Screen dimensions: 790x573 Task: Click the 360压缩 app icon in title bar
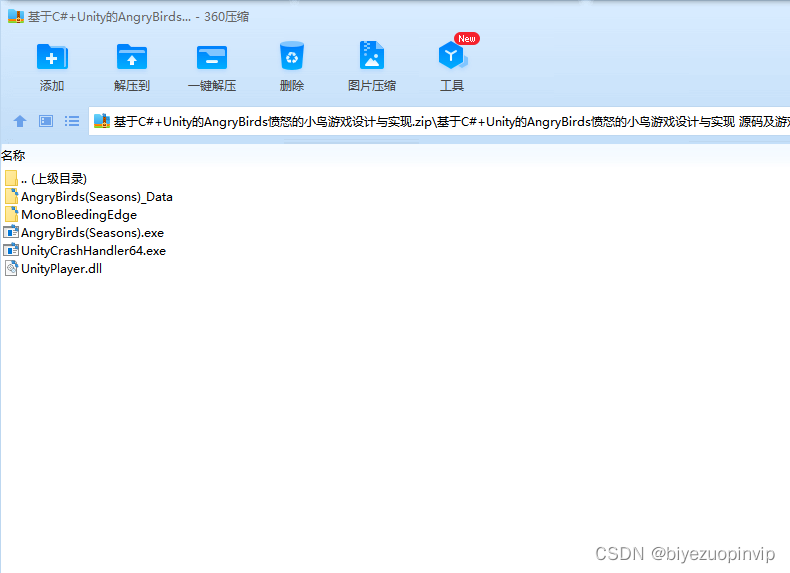click(16, 17)
